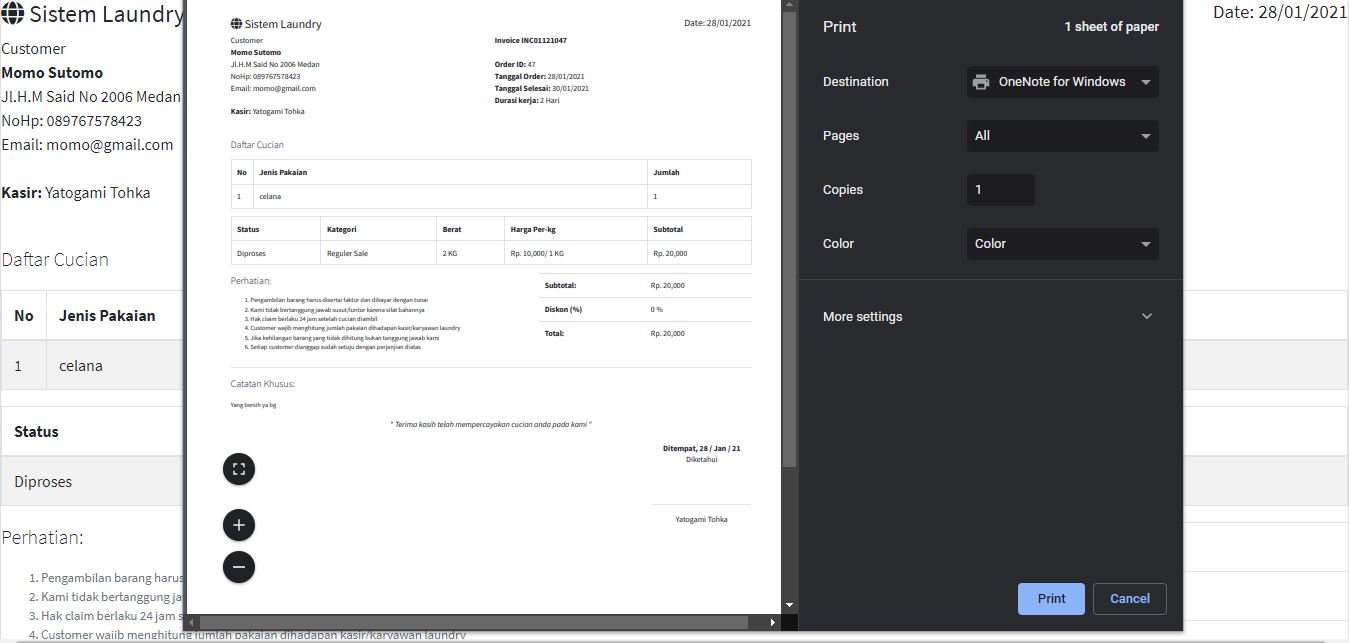
Task: Click the printer icon beside OneNote destination
Action: tap(980, 82)
